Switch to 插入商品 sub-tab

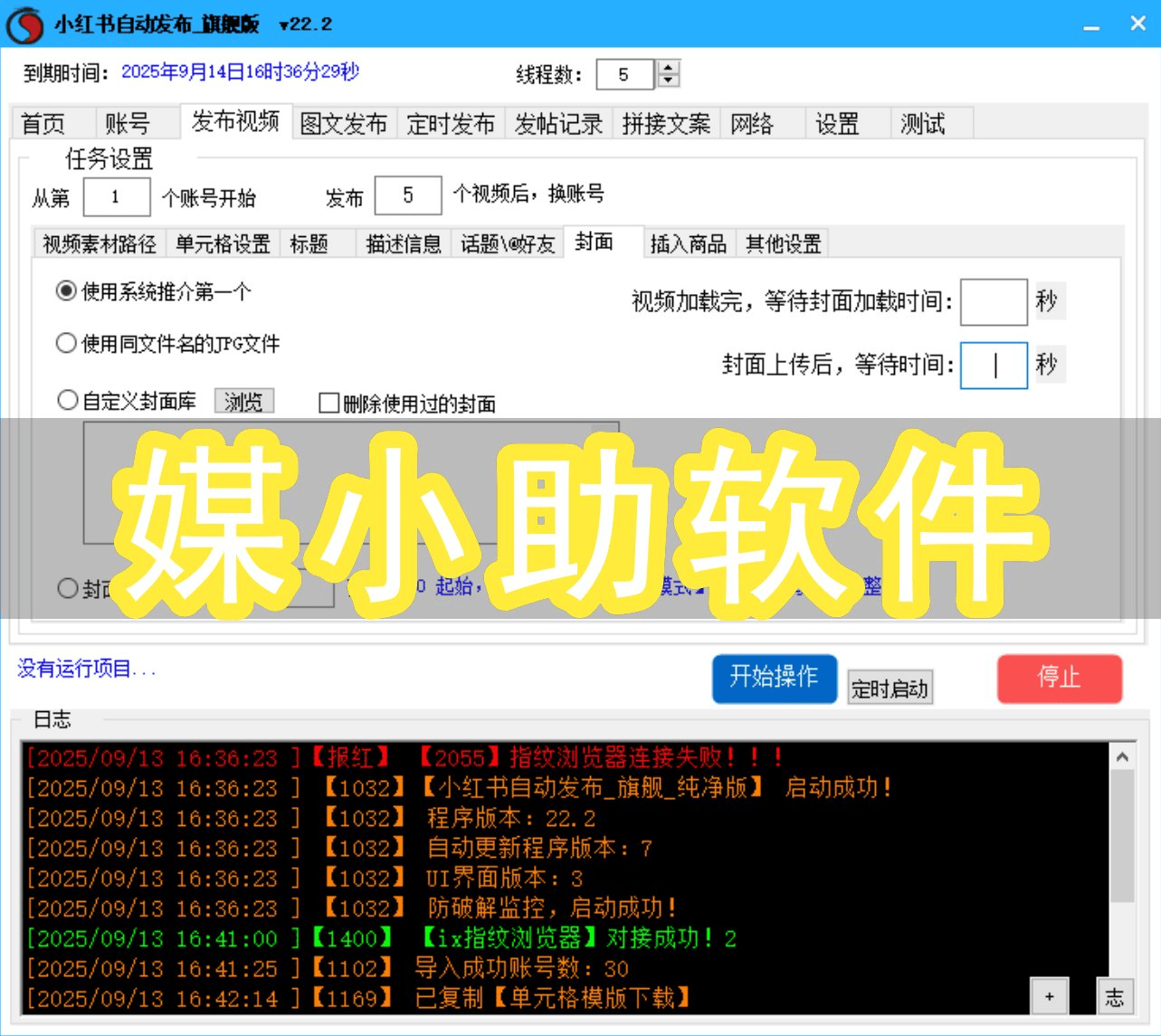pos(688,243)
